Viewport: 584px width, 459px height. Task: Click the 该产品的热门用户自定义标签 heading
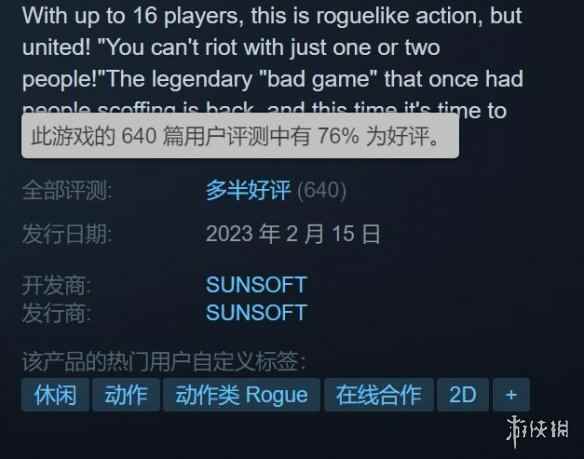pyautogui.click(x=164, y=361)
